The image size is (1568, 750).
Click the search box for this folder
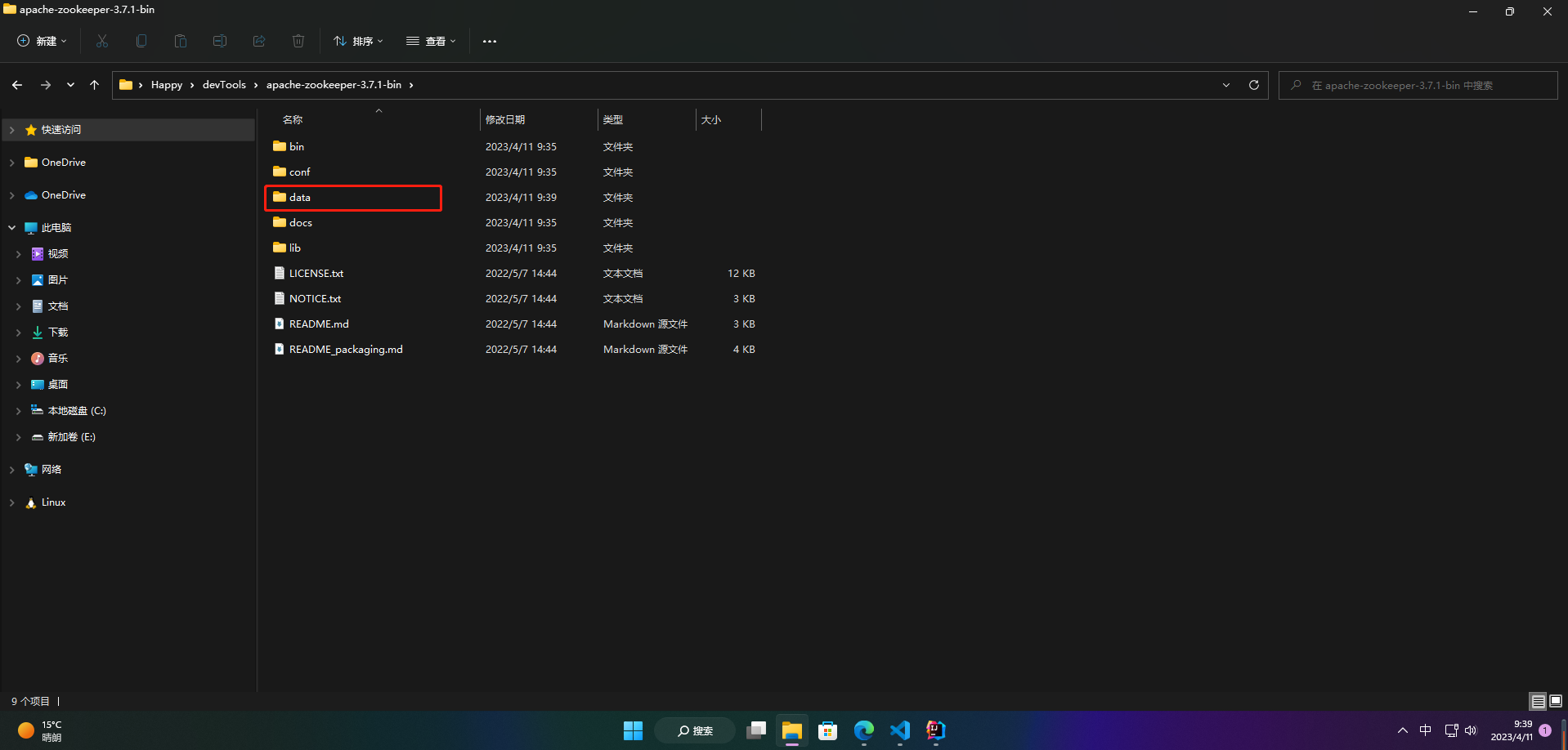(1418, 85)
